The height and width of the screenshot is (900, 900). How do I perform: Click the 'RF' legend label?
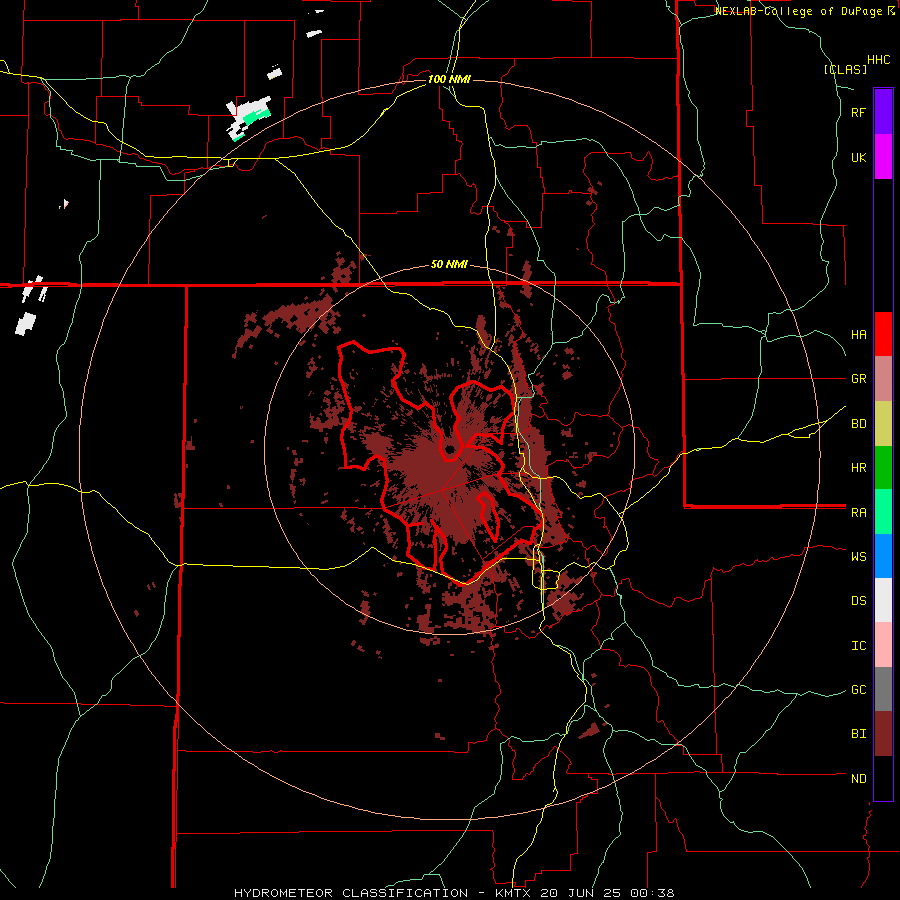click(x=858, y=112)
